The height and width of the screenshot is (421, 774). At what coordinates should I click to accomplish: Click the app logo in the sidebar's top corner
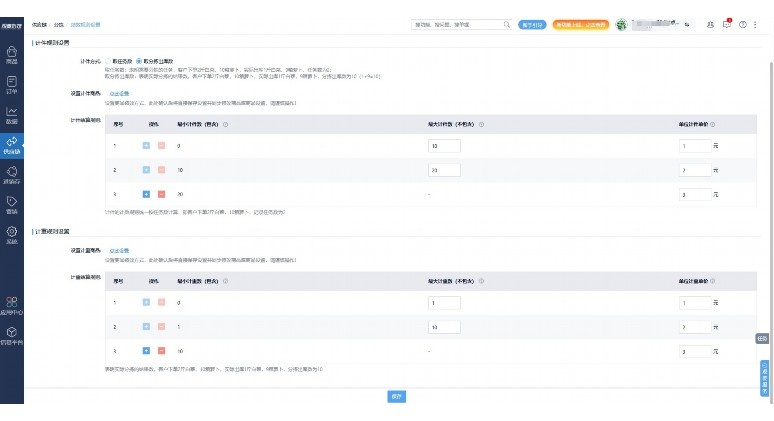click(11, 26)
